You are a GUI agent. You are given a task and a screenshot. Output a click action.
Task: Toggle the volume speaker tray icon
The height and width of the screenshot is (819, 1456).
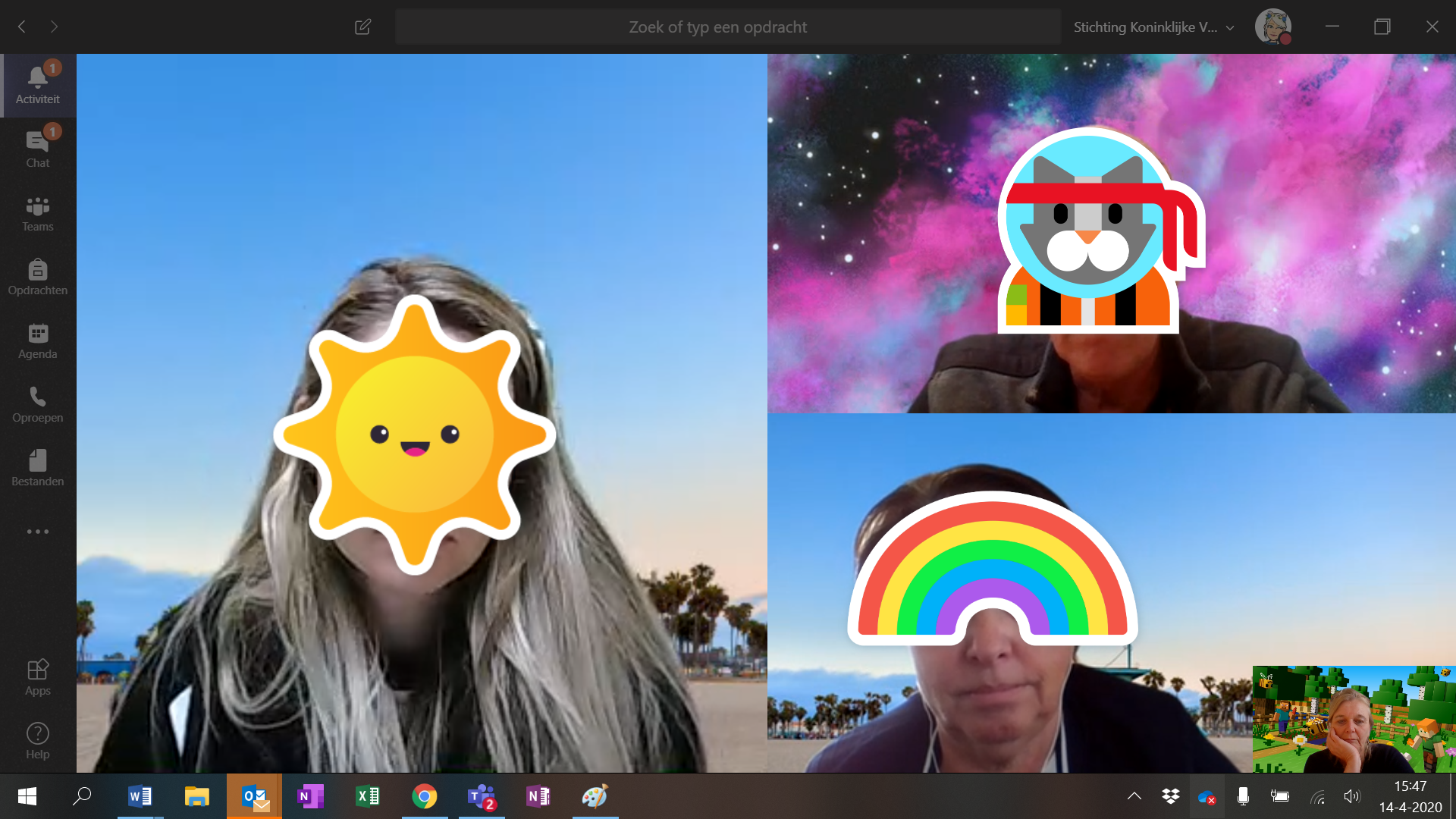click(x=1351, y=796)
